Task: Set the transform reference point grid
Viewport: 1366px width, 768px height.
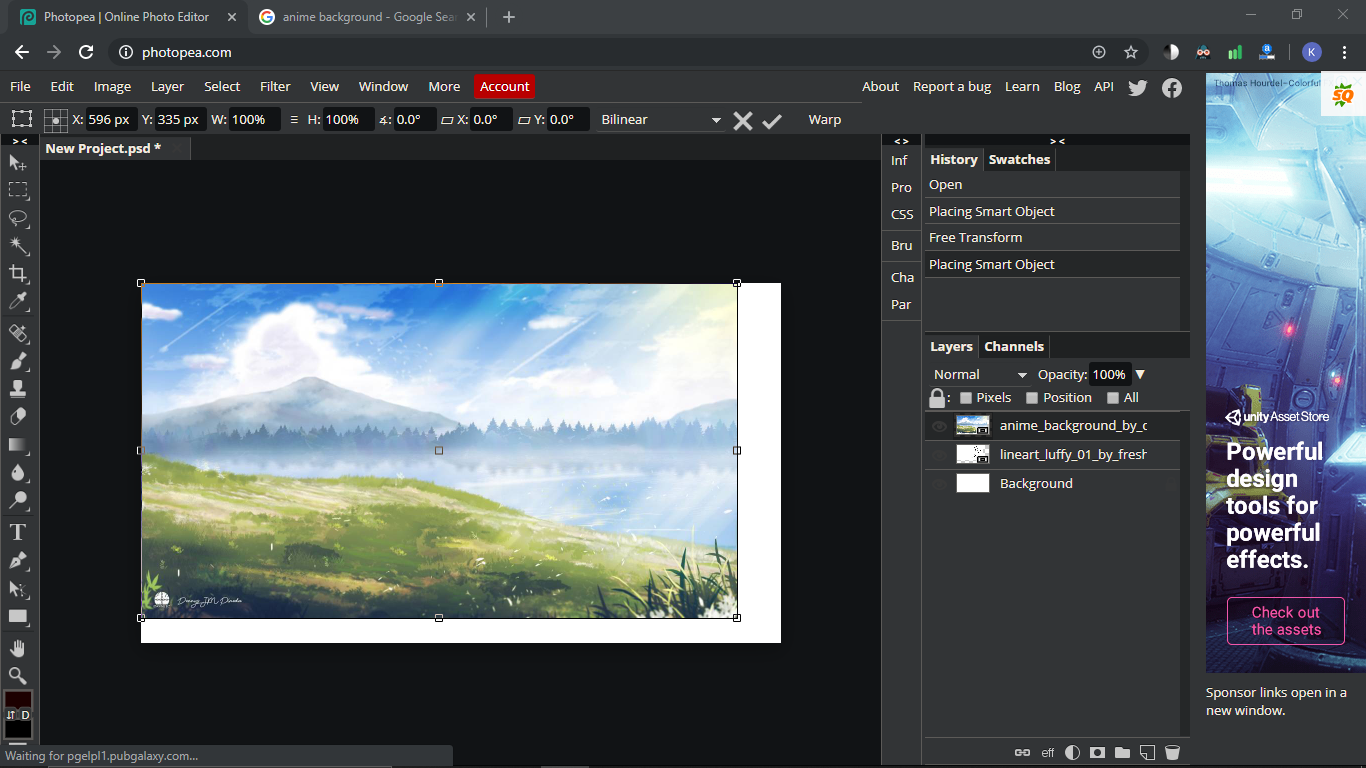Action: 56,120
